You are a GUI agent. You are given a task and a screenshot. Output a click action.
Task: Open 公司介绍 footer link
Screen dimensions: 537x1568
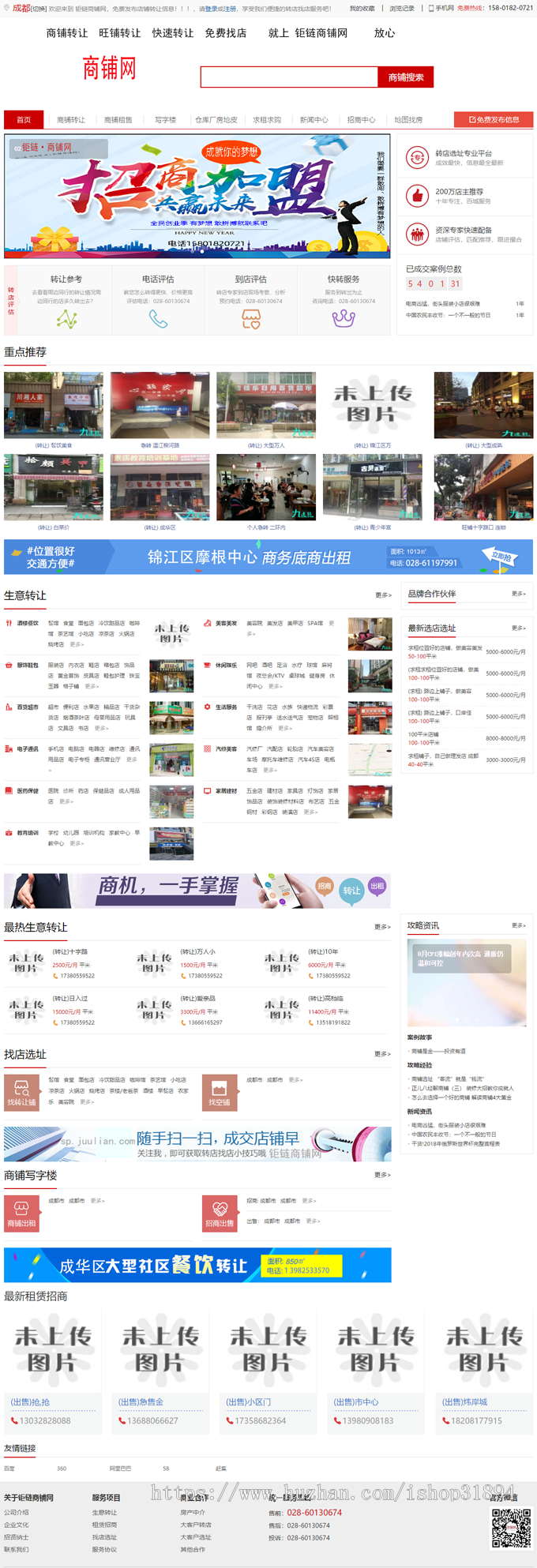[17, 1512]
